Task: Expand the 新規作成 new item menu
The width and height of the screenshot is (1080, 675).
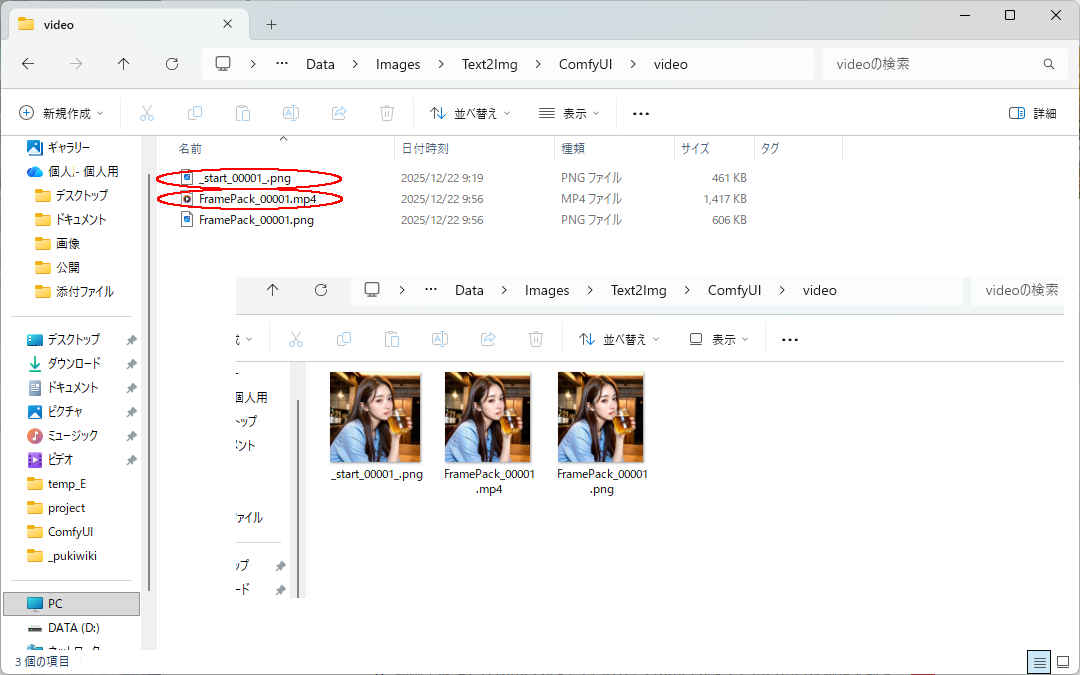Action: coord(62,113)
